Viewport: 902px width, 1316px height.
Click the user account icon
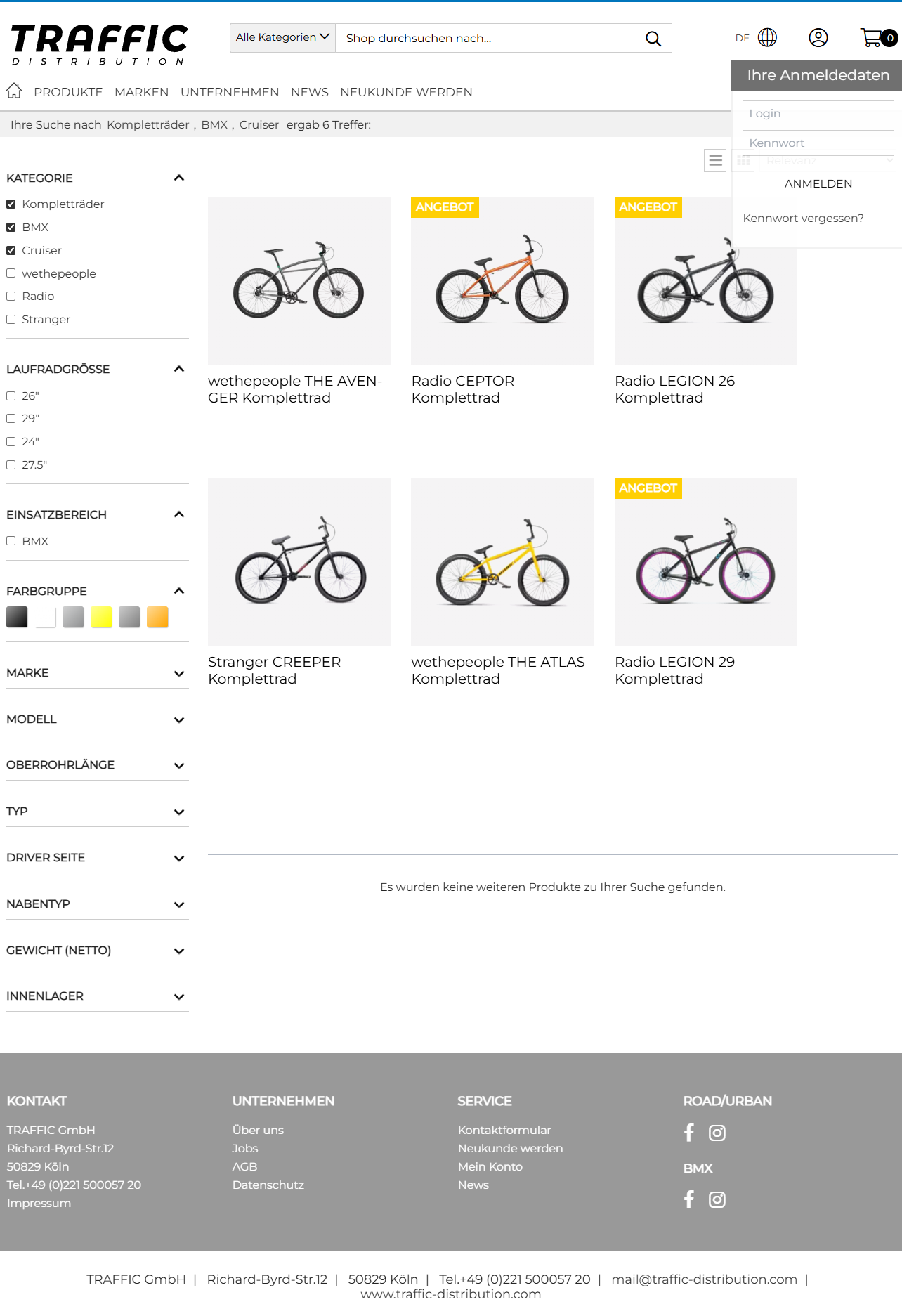tap(818, 38)
